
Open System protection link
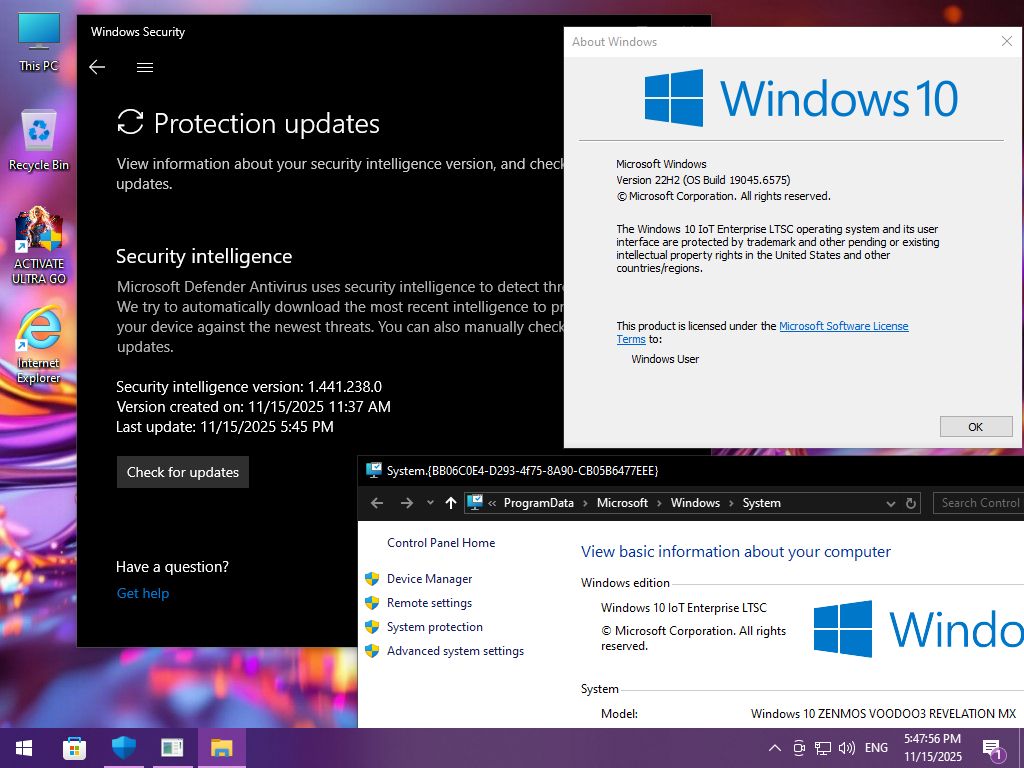coord(434,627)
